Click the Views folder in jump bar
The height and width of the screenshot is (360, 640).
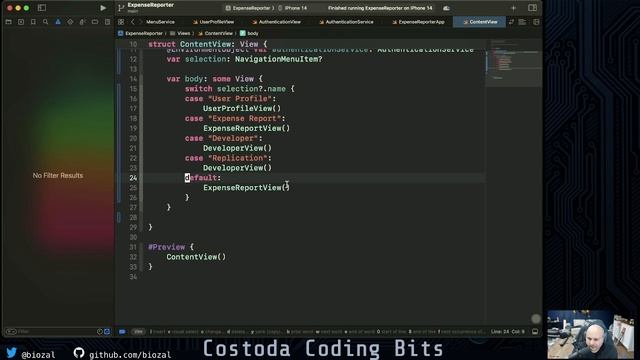pos(180,33)
